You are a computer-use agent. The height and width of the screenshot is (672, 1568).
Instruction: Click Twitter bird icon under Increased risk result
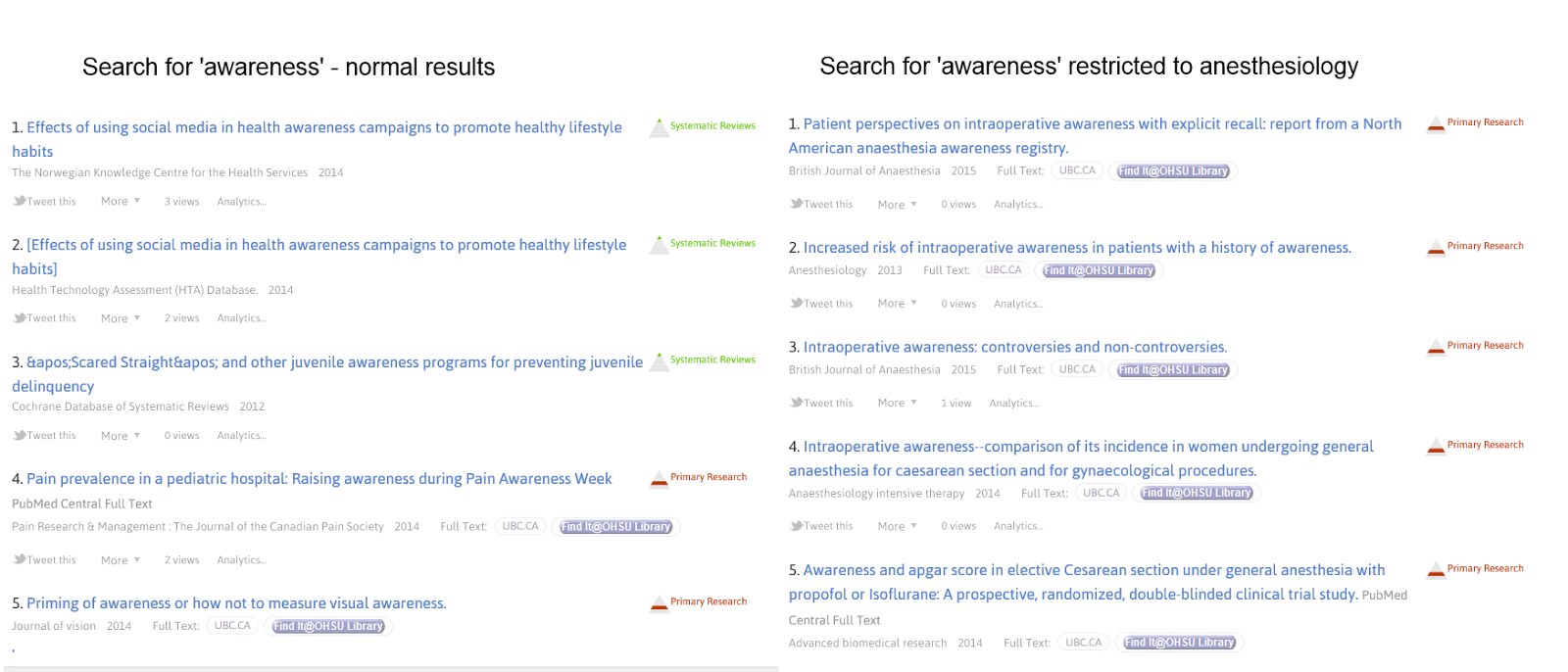pyautogui.click(x=797, y=303)
